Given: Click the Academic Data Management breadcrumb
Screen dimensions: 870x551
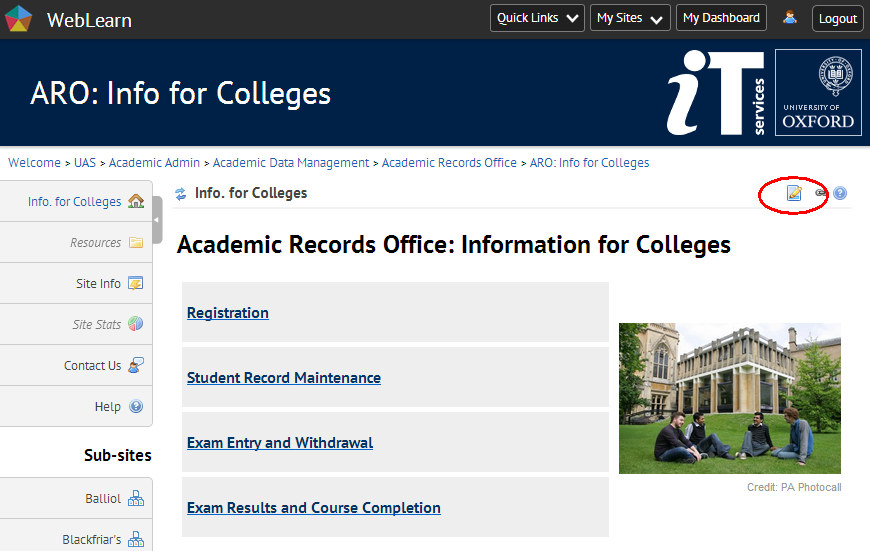Looking at the screenshot, I should 291,163.
